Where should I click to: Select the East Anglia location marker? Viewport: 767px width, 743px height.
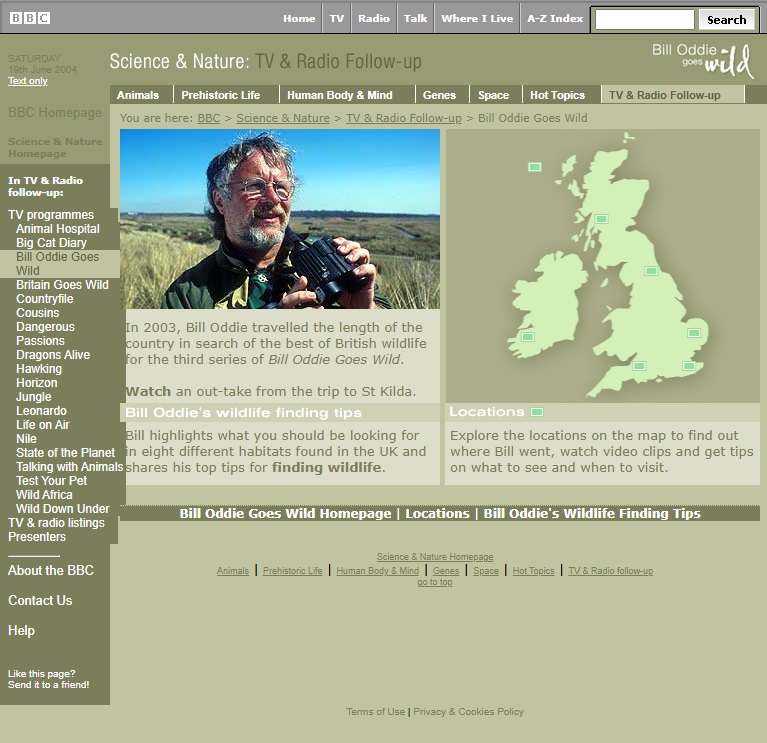694,333
